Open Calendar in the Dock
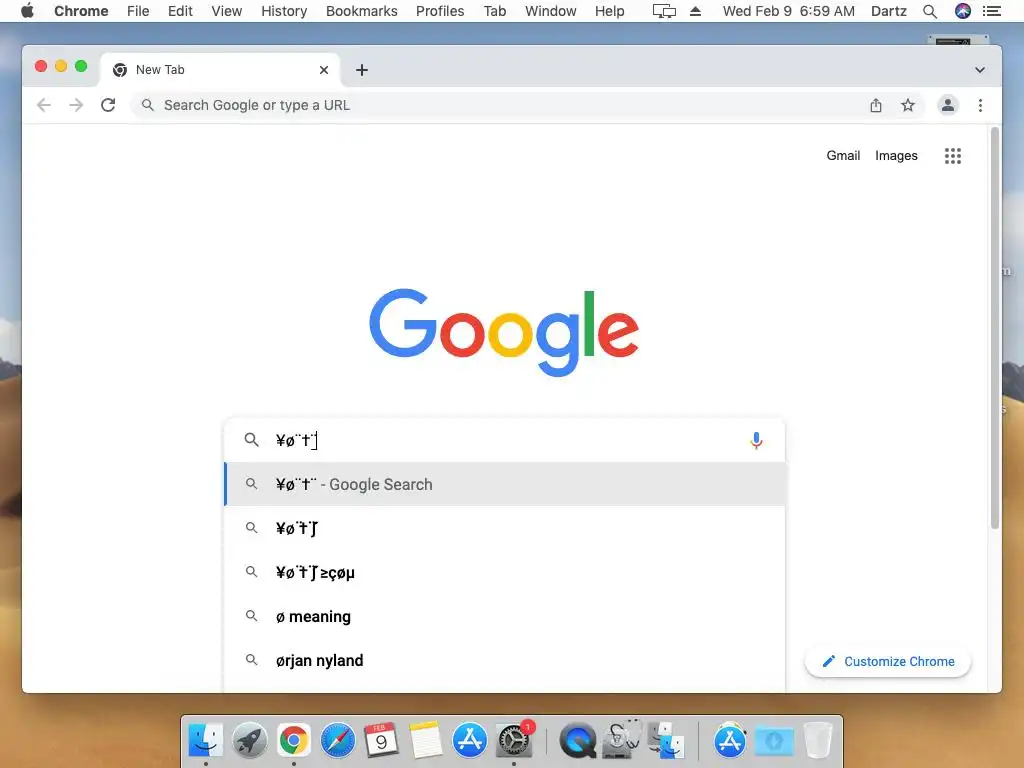The height and width of the screenshot is (768, 1024). click(381, 741)
